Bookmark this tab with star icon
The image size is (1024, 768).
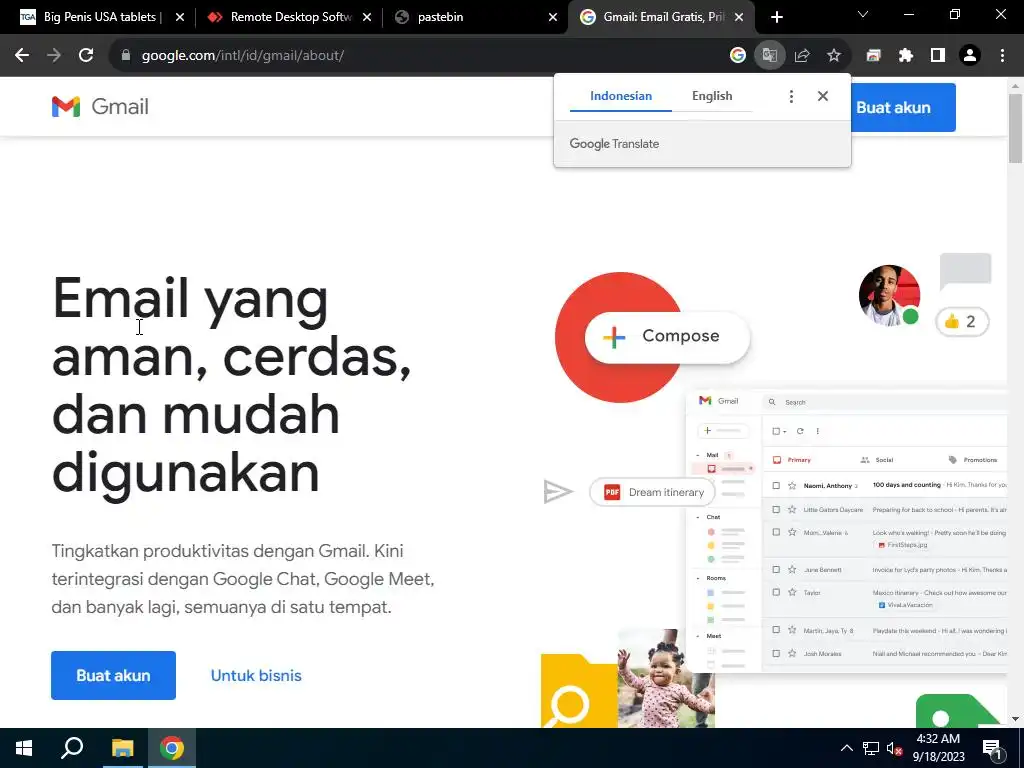point(834,56)
